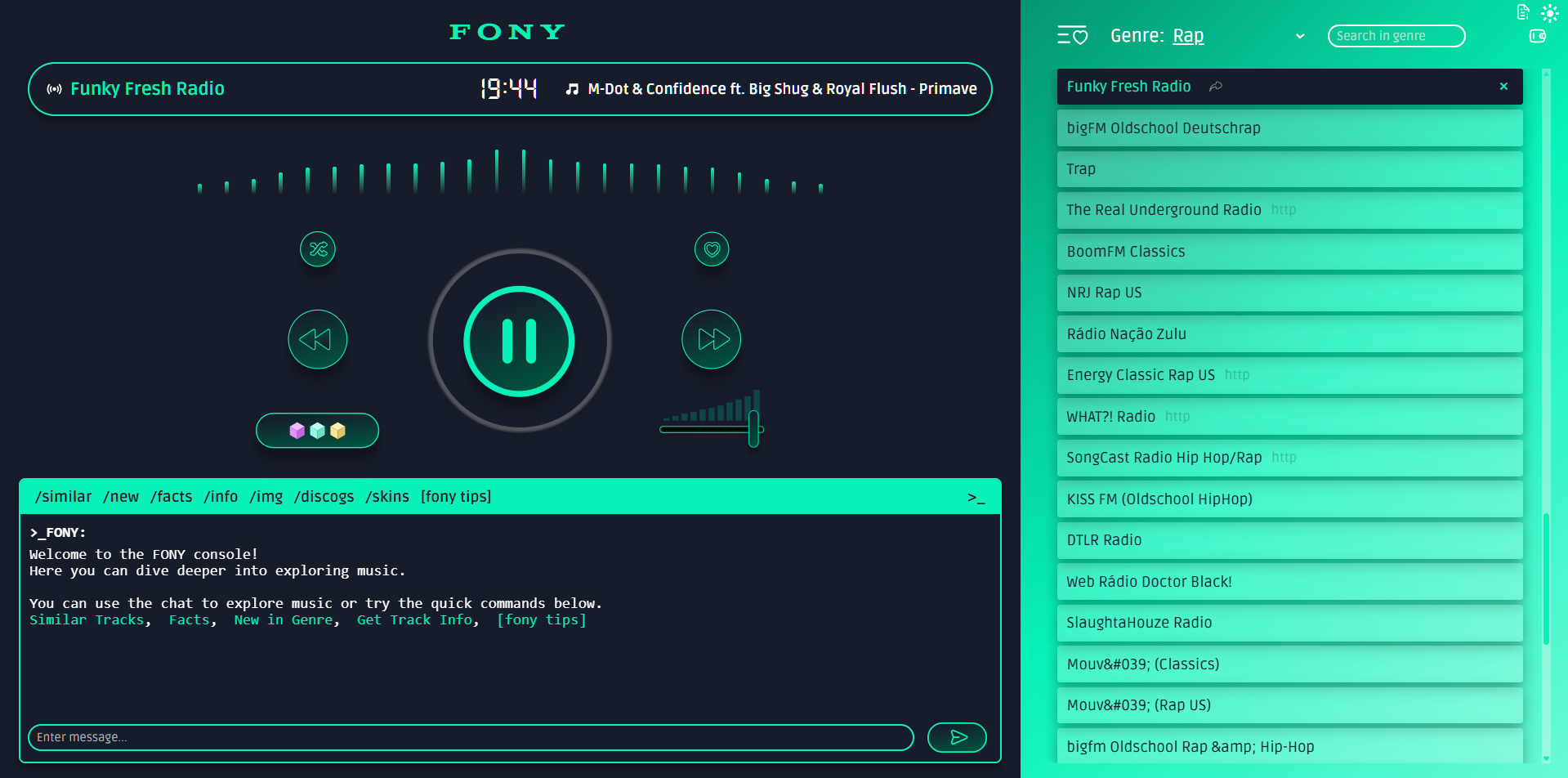The height and width of the screenshot is (778, 1568).
Task: Expand the Genre dropdown arrow
Action: pyautogui.click(x=1300, y=37)
